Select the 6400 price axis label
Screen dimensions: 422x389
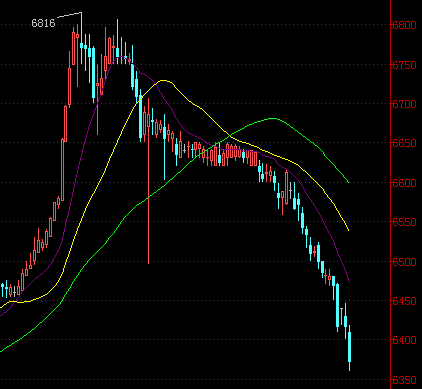404,340
